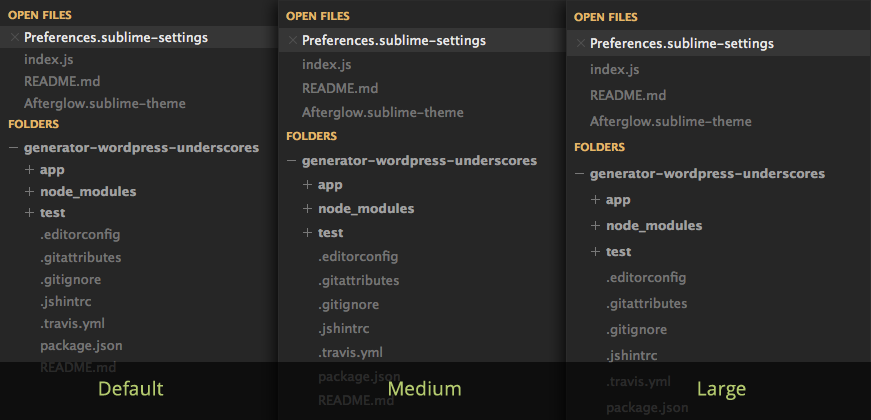Screen dimensions: 871x420
Task: Select the app folder label in Medium panel
Action: point(331,185)
